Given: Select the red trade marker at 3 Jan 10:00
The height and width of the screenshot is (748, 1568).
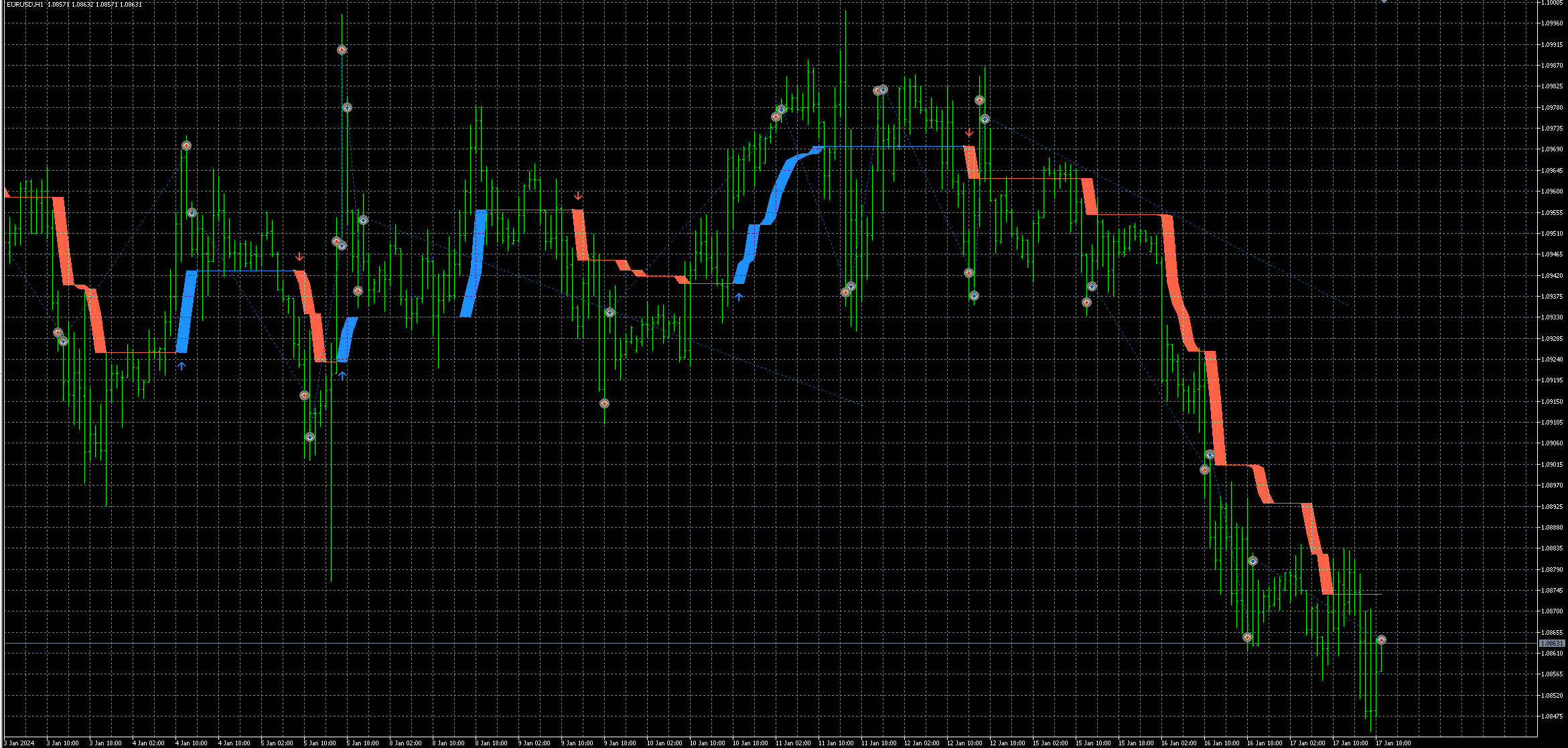Looking at the screenshot, I should (58, 333).
